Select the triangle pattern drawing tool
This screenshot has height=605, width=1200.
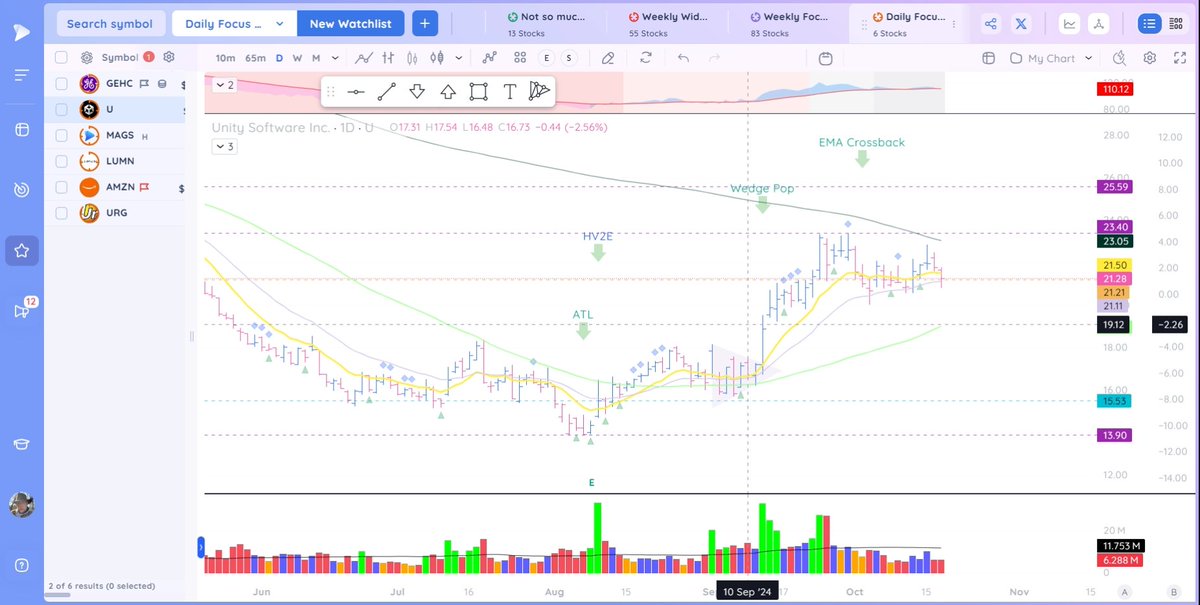point(540,92)
